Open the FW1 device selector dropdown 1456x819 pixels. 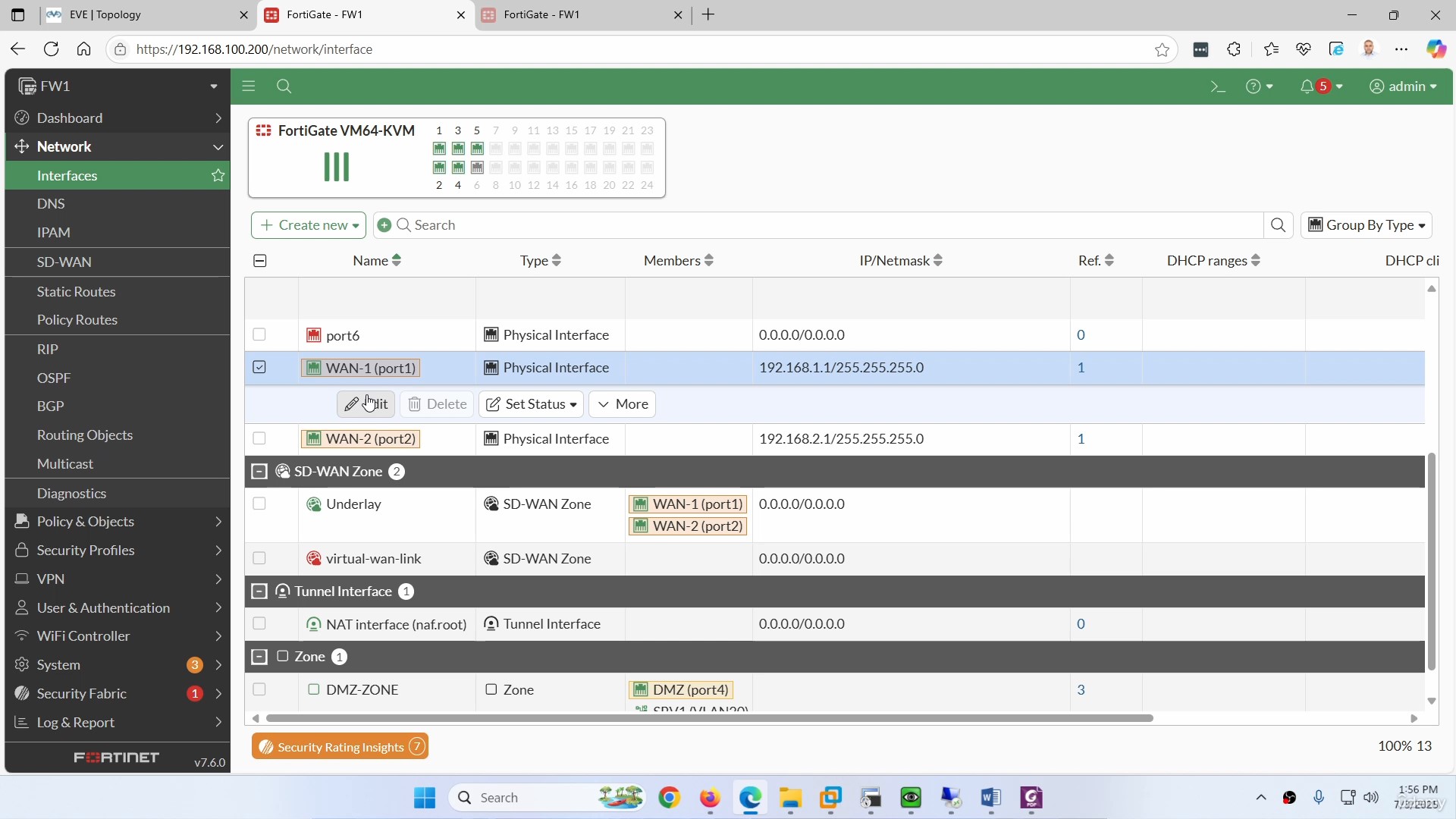coord(118,86)
